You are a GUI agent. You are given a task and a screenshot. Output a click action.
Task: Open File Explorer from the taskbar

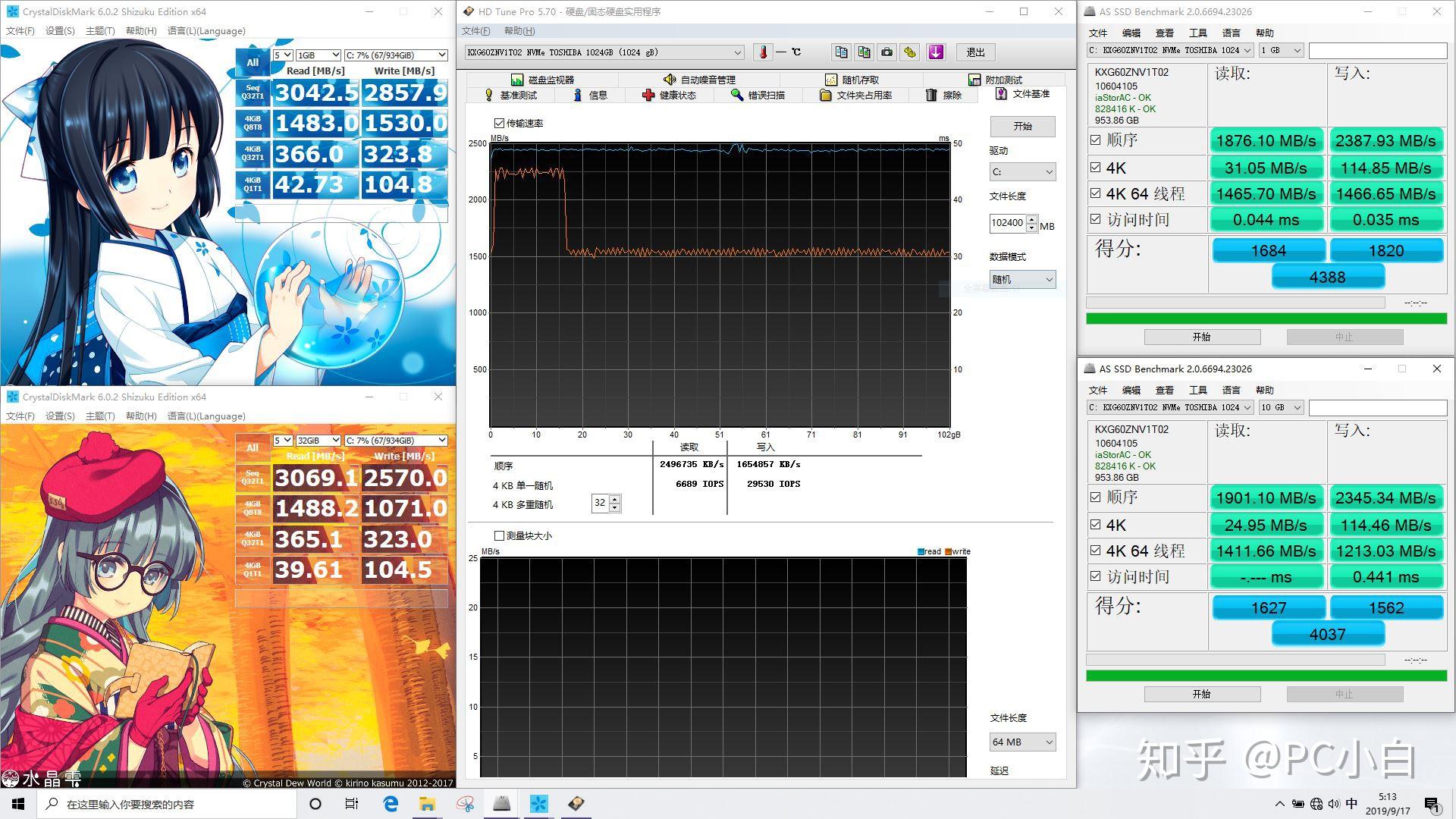click(x=427, y=804)
